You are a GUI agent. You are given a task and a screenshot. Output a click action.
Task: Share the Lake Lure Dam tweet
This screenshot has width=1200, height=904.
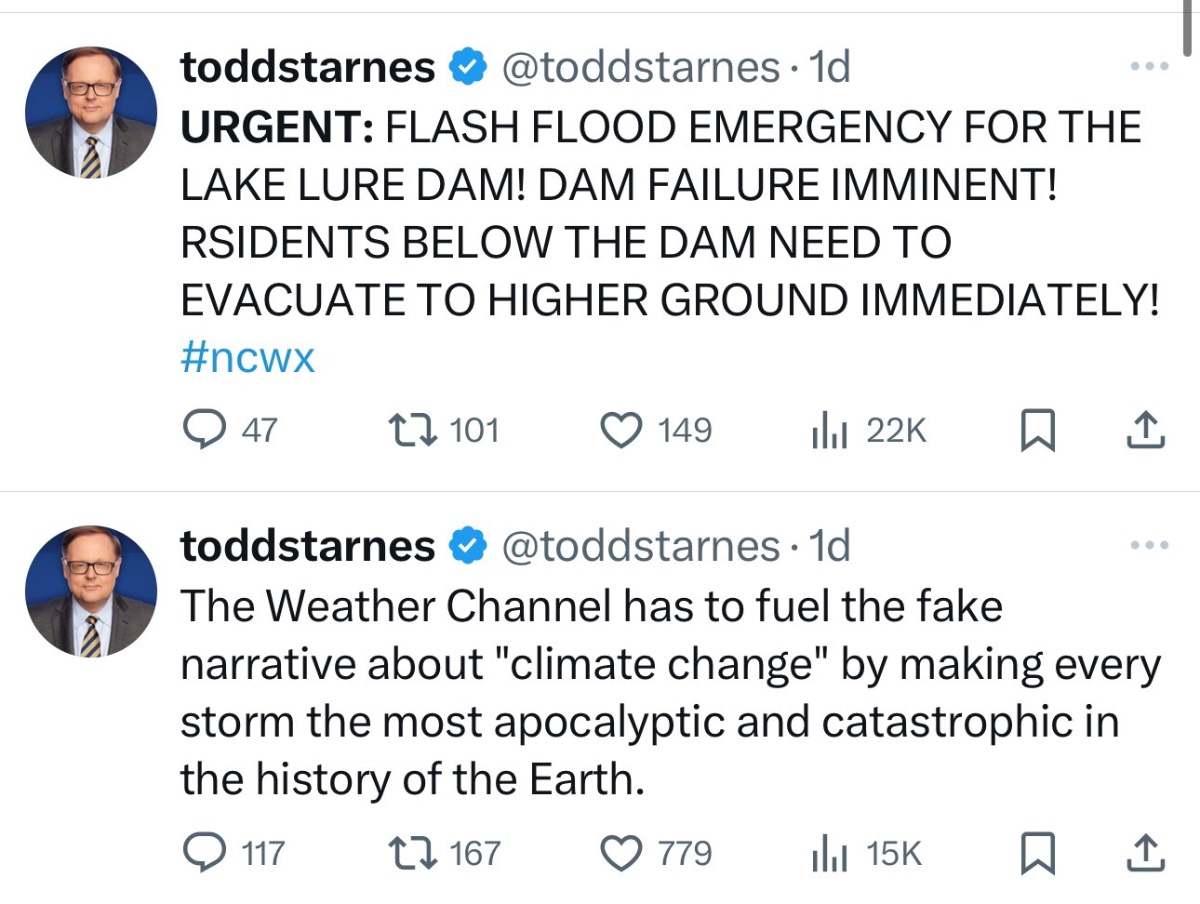(1145, 431)
